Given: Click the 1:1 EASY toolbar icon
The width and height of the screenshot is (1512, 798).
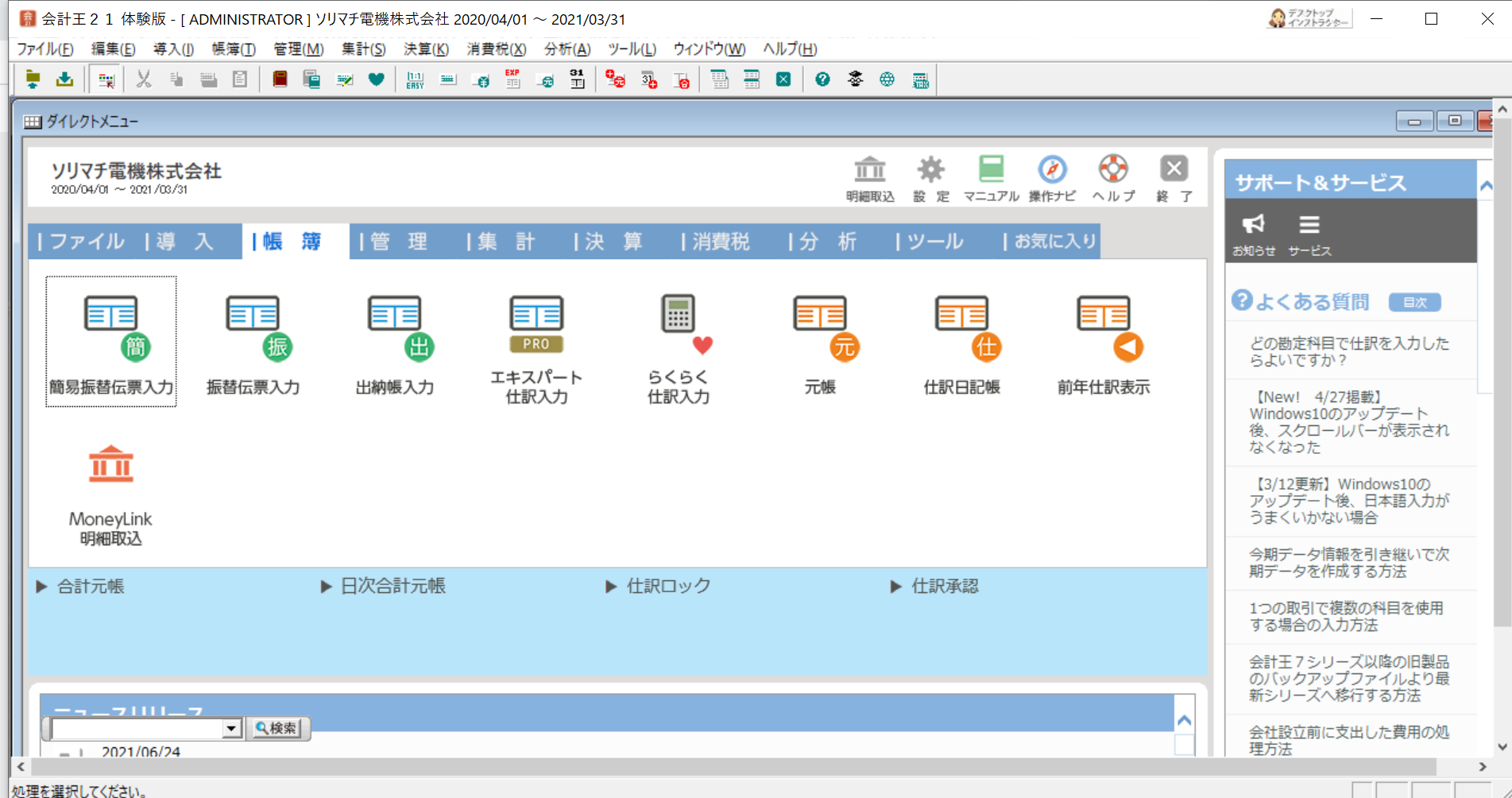Looking at the screenshot, I should coord(415,79).
